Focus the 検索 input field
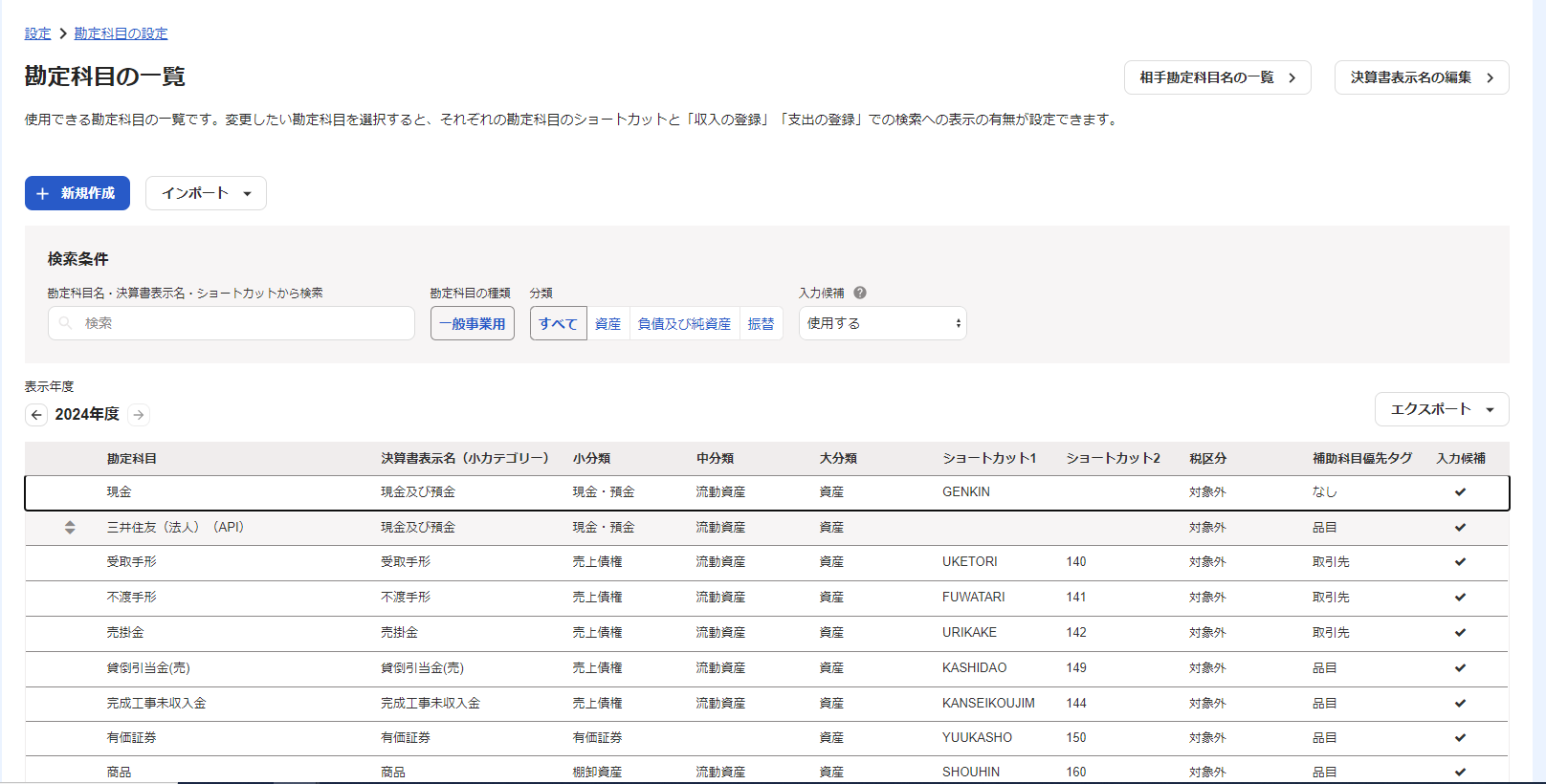This screenshot has width=1546, height=784. pyautogui.click(x=232, y=323)
